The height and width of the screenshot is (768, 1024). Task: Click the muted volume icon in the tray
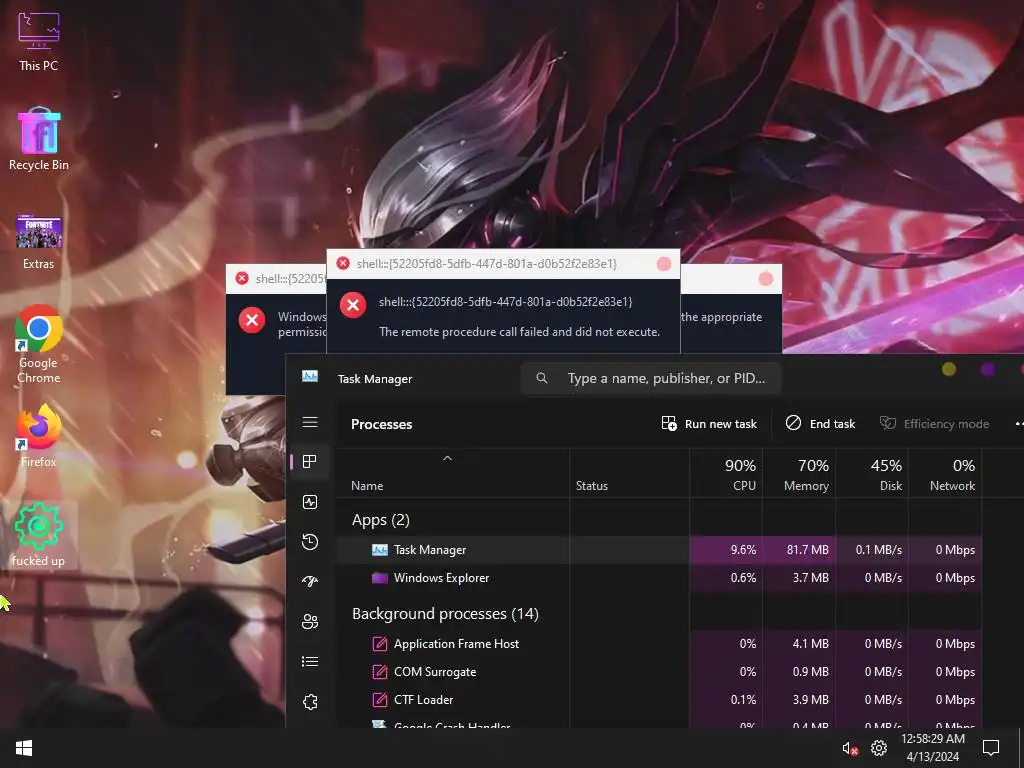coord(849,749)
